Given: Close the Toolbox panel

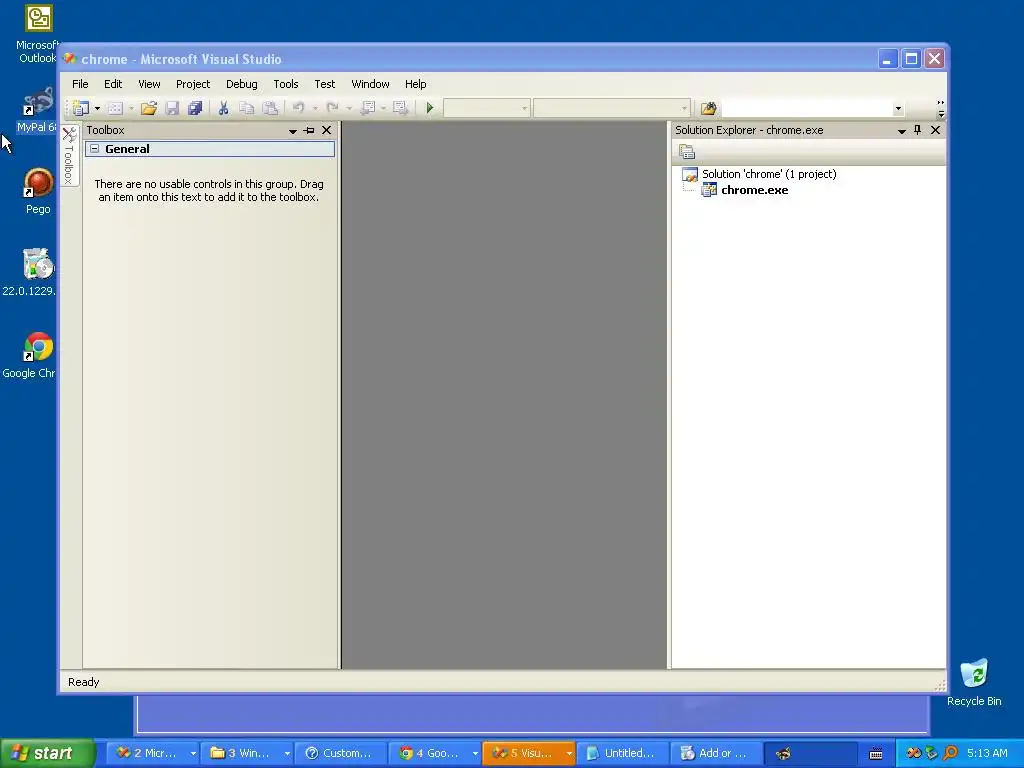Looking at the screenshot, I should [x=327, y=130].
